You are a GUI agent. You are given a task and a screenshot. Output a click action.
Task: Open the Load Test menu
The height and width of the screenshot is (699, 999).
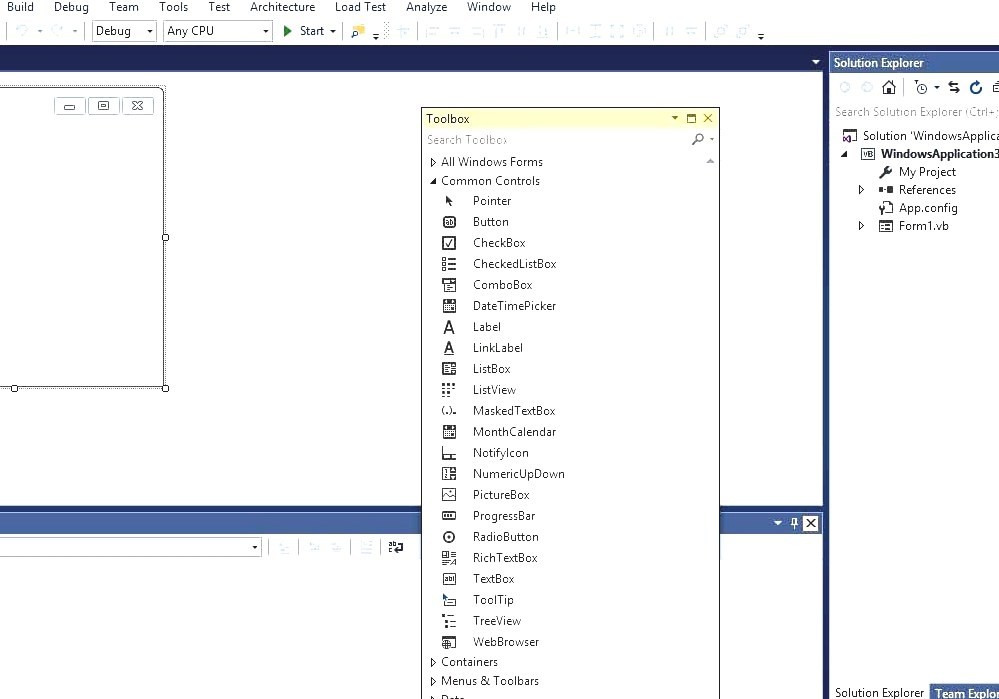pos(360,7)
